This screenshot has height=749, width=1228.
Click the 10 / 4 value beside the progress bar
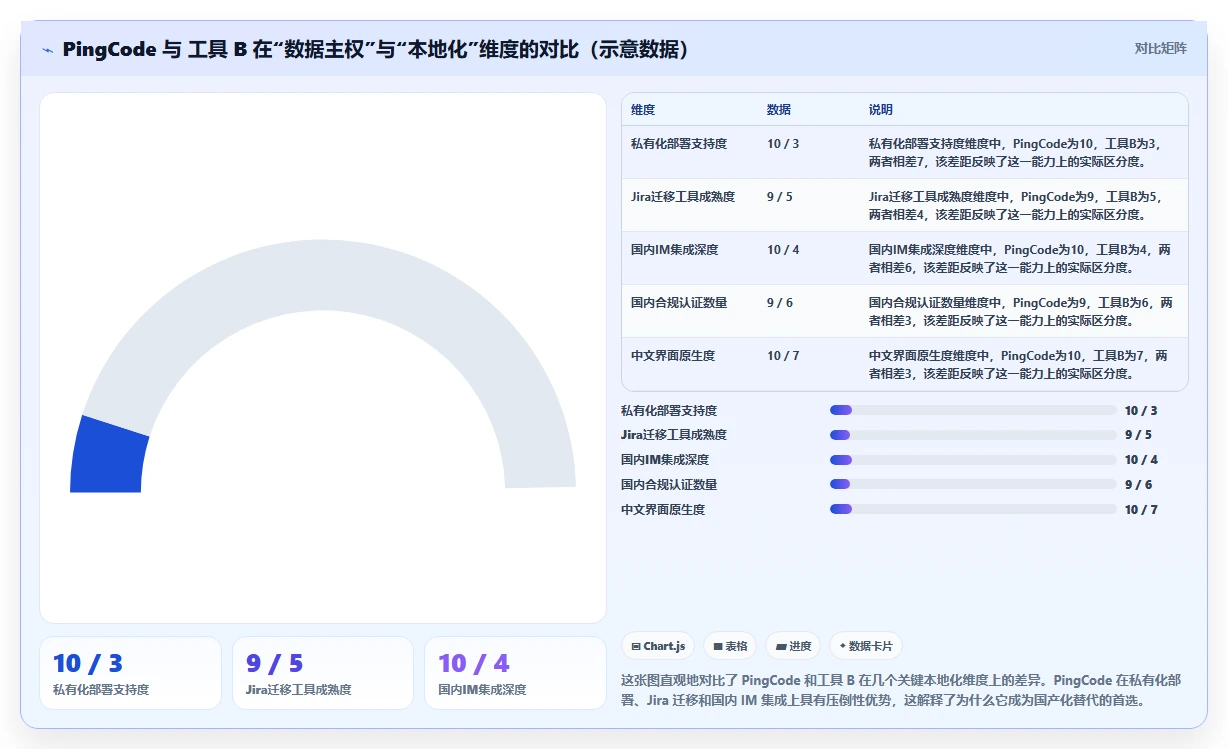pyautogui.click(x=1141, y=460)
